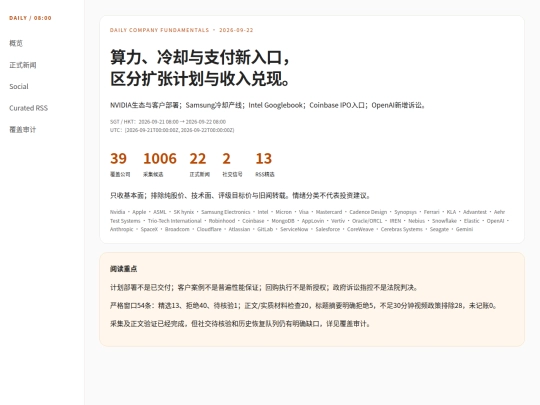Click Broadcom in the company list
The image size is (540, 405).
point(177,229)
